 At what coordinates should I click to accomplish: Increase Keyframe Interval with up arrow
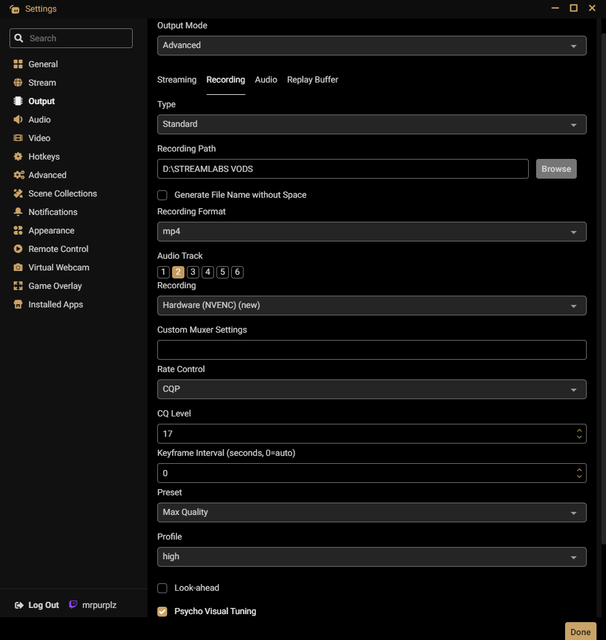pos(579,470)
